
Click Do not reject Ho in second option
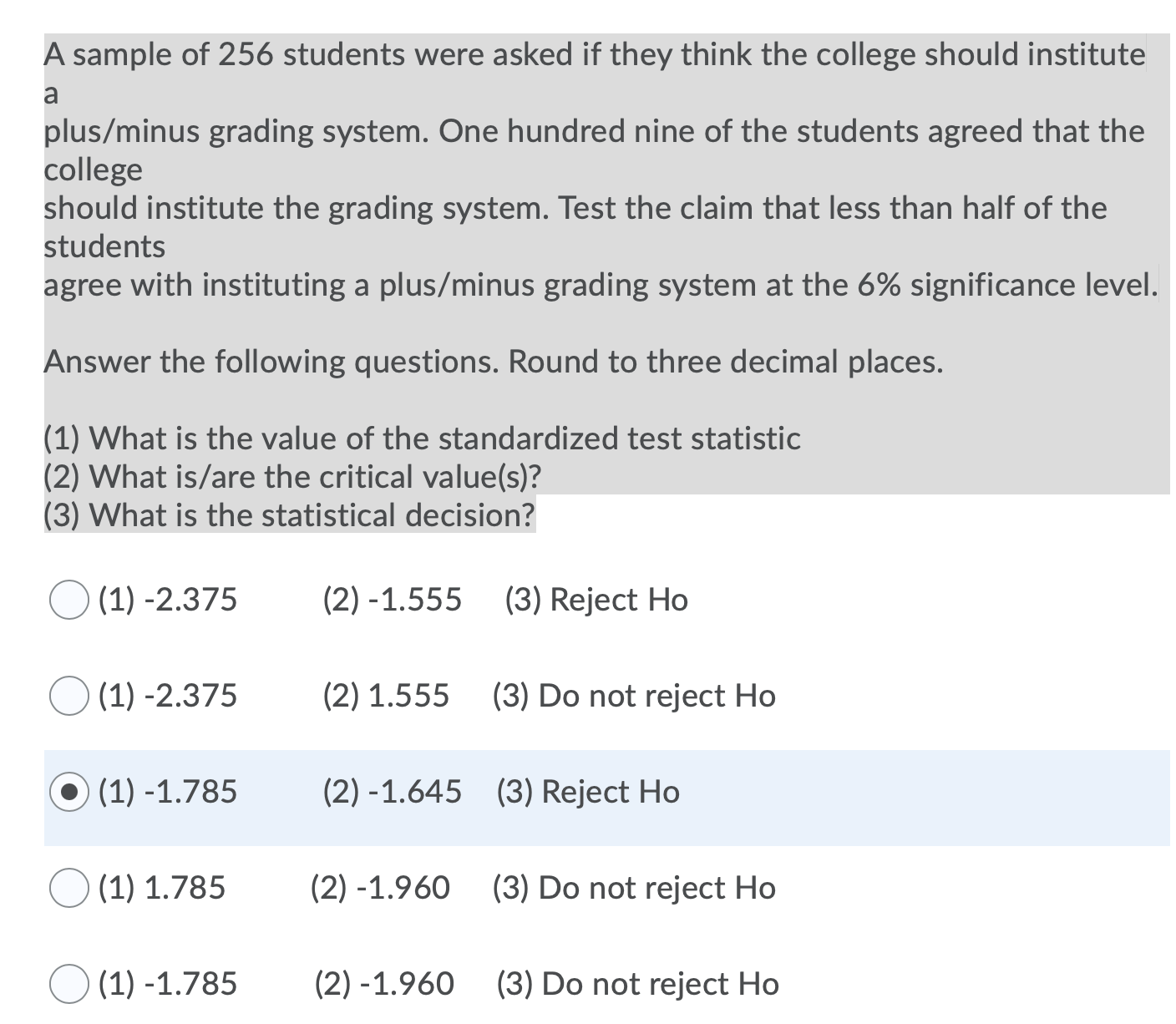point(633,696)
